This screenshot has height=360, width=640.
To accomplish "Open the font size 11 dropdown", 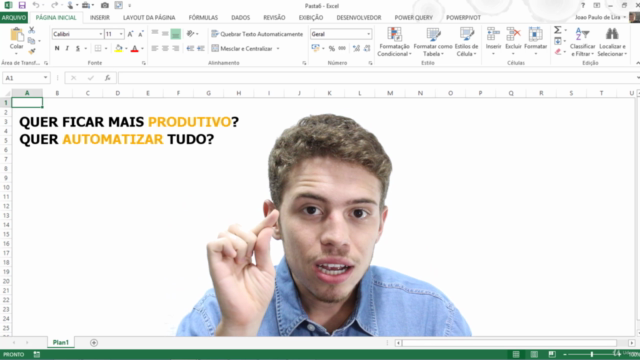I will click(121, 34).
